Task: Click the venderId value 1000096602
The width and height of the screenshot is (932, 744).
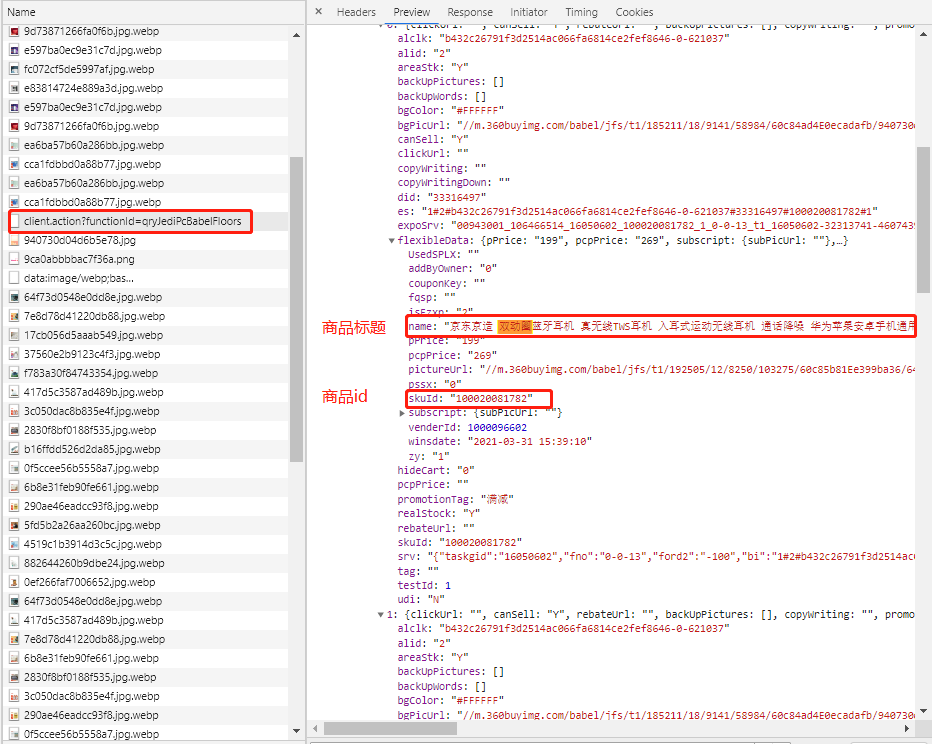Action: (x=497, y=428)
